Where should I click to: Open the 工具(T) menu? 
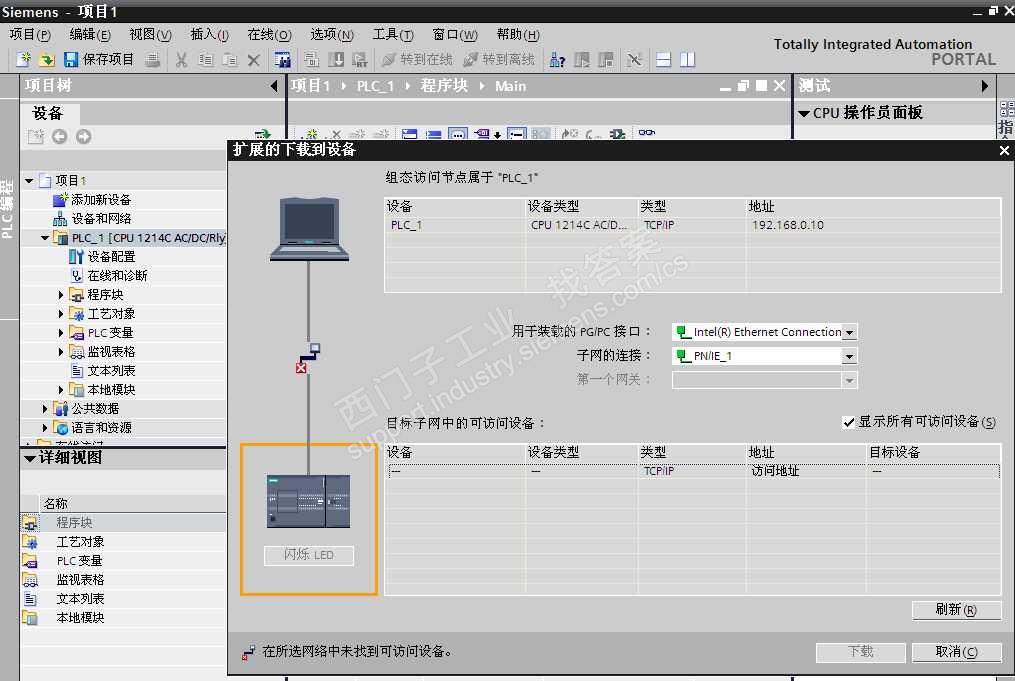393,34
